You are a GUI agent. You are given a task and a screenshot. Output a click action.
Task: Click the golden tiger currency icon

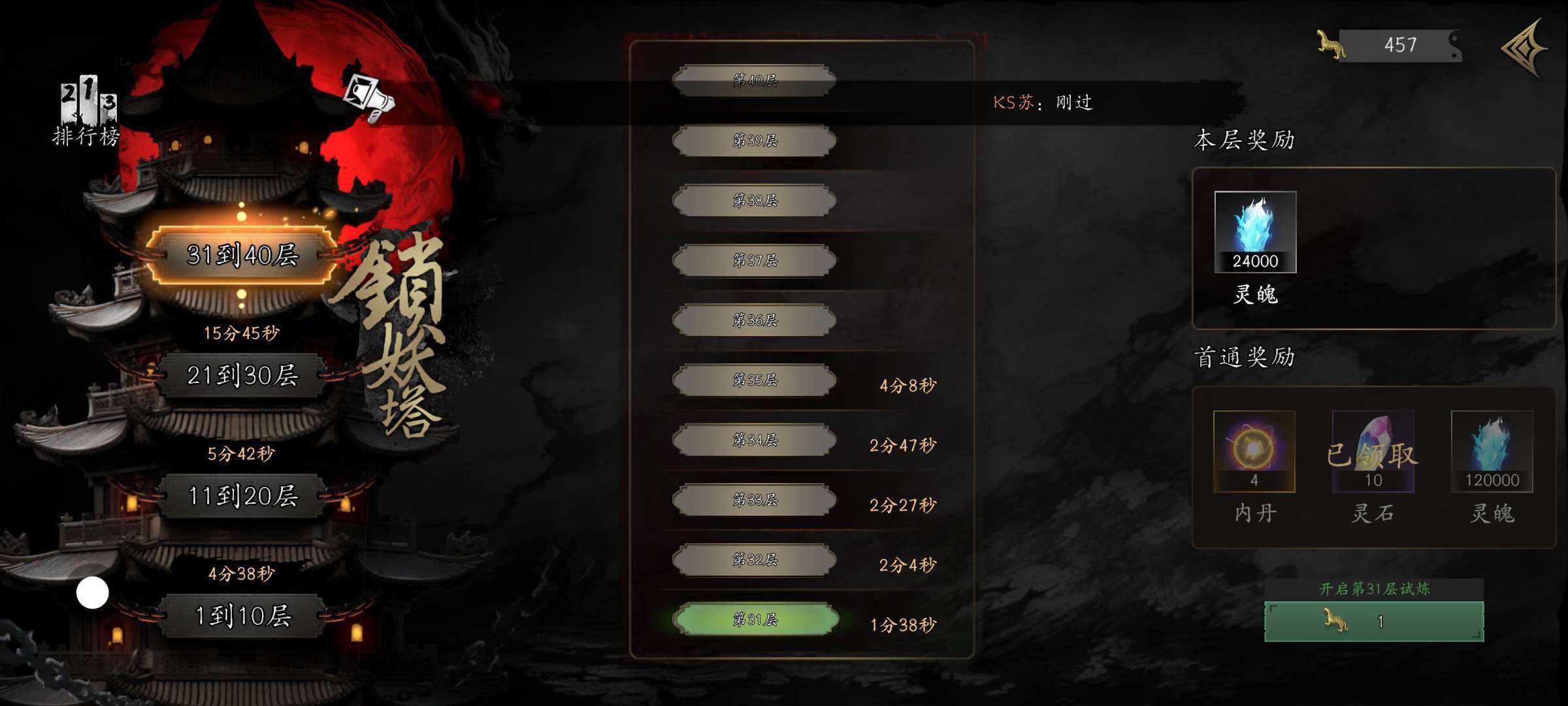[1331, 45]
